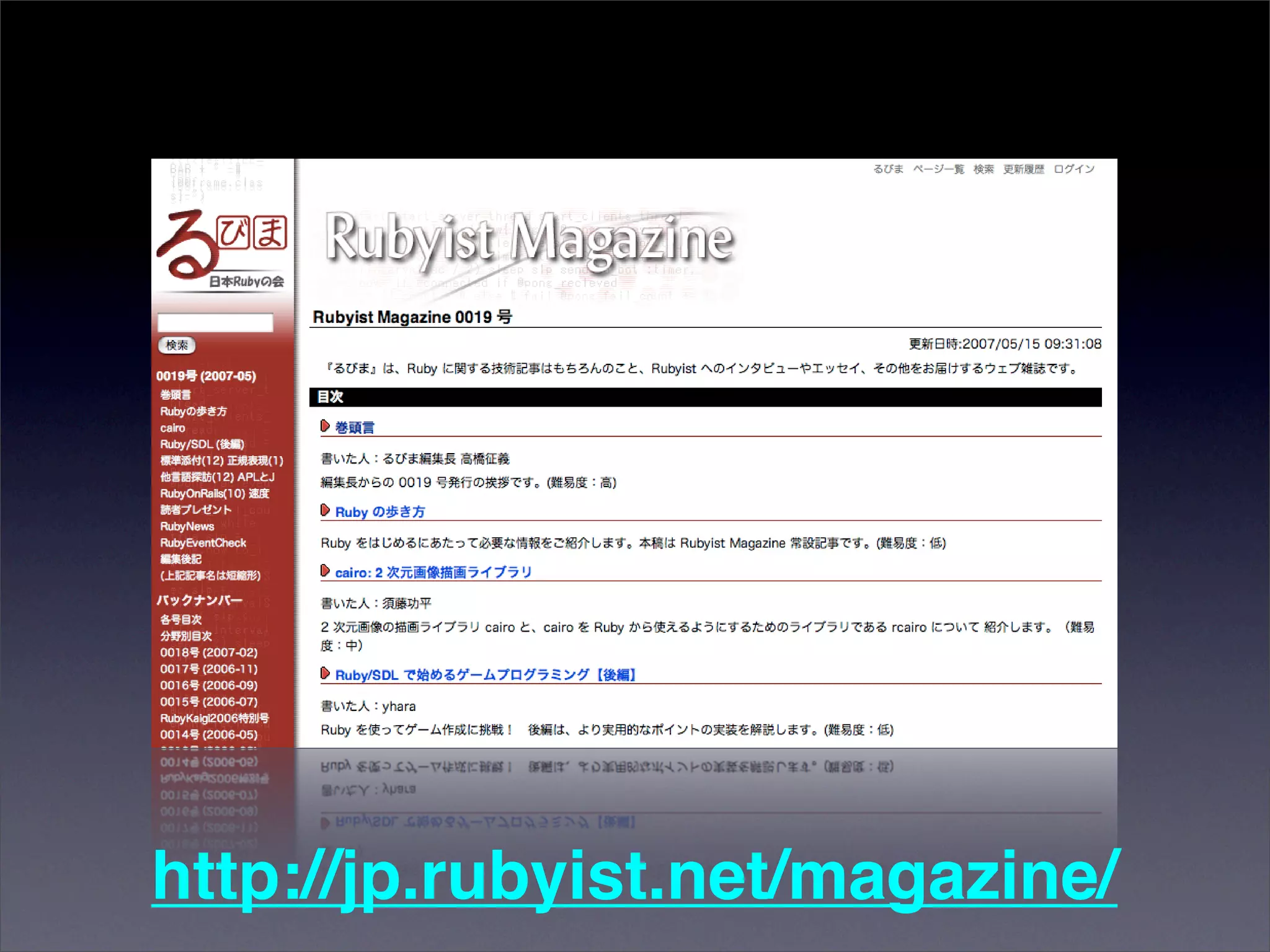Open sidebar link 編集後記
This screenshot has width=1270, height=952.
[x=180, y=559]
